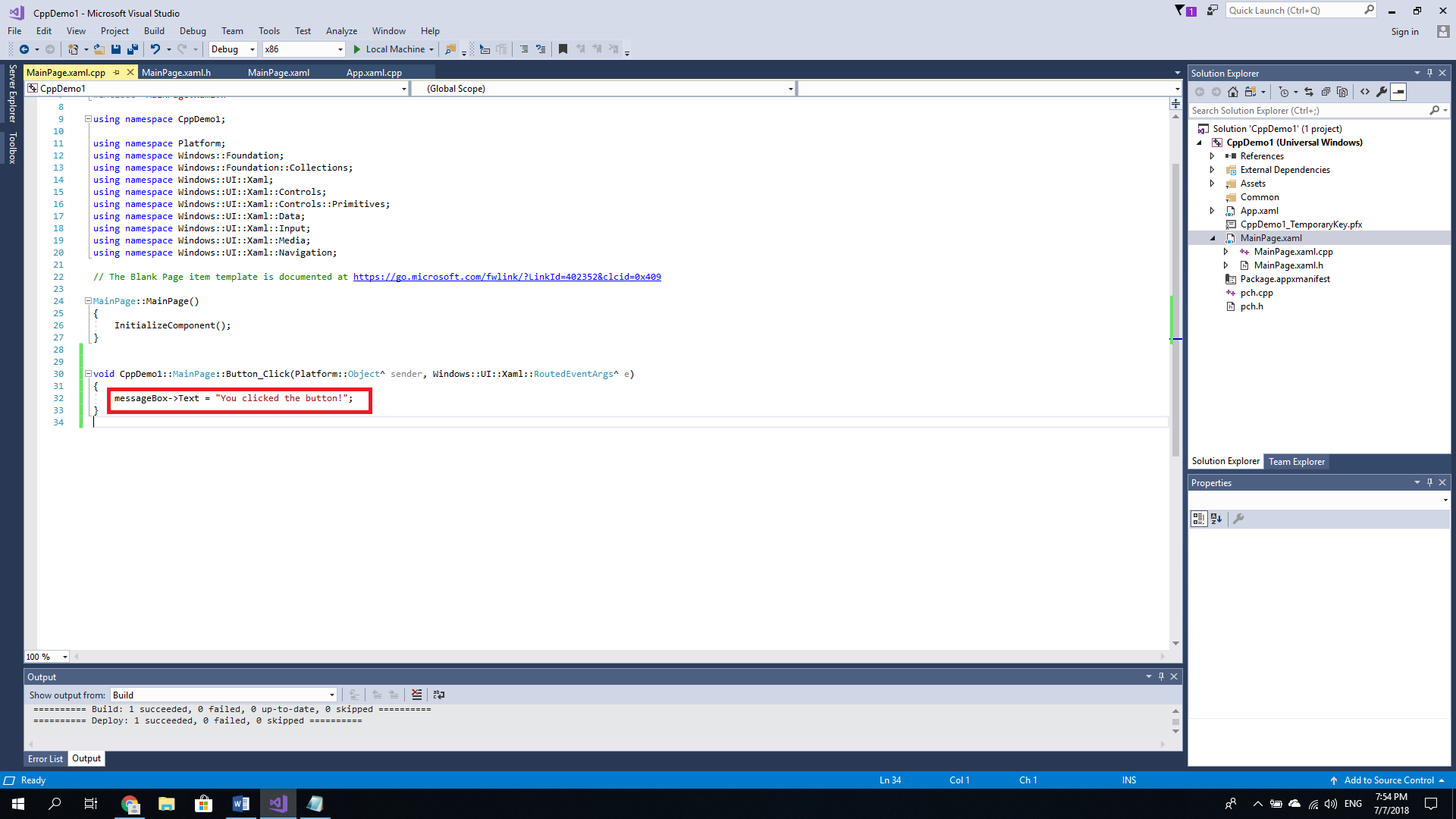Open the Global Scope dropdown

pyautogui.click(x=603, y=89)
